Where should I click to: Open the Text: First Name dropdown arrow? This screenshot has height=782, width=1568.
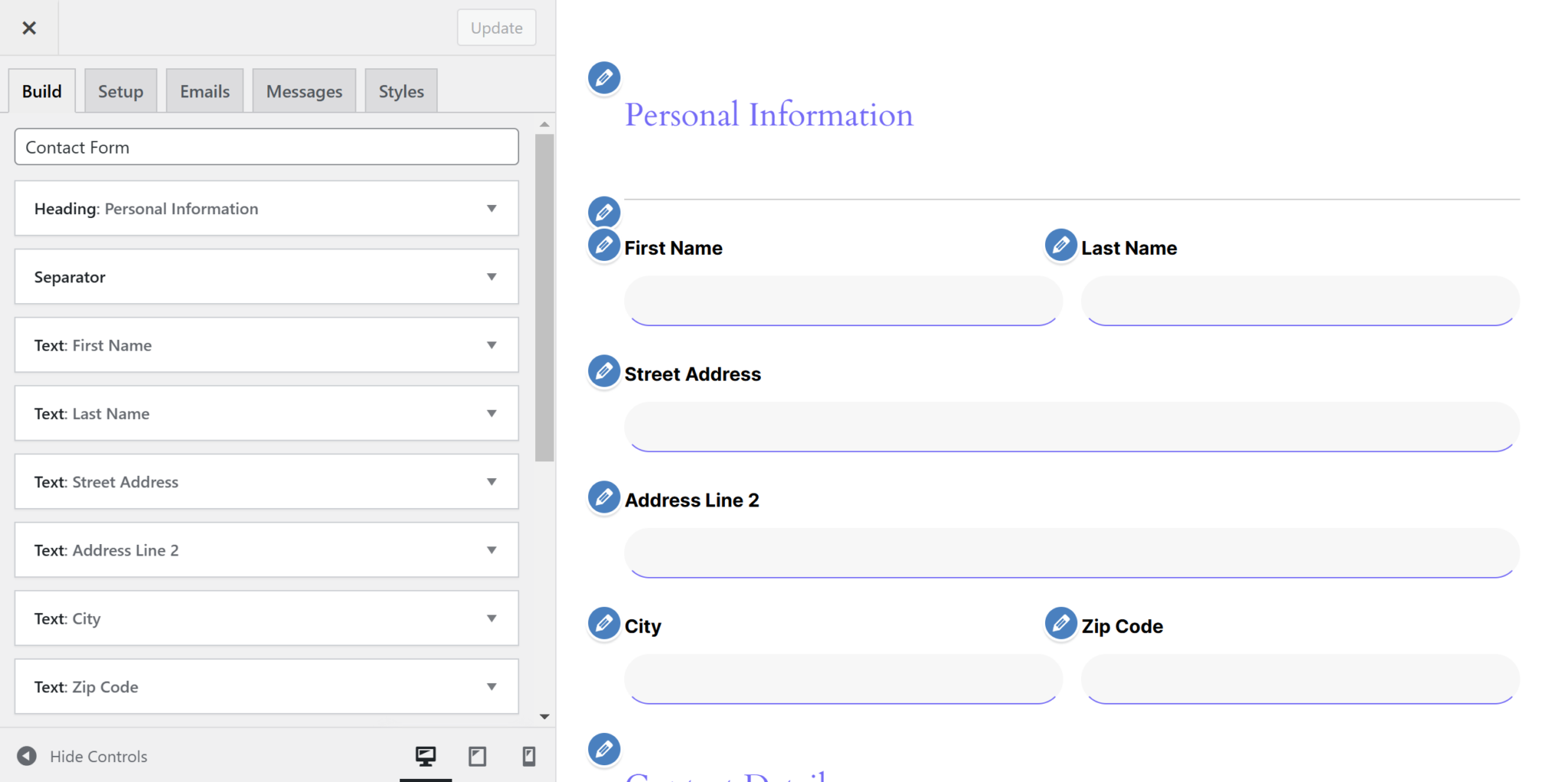pyautogui.click(x=492, y=344)
